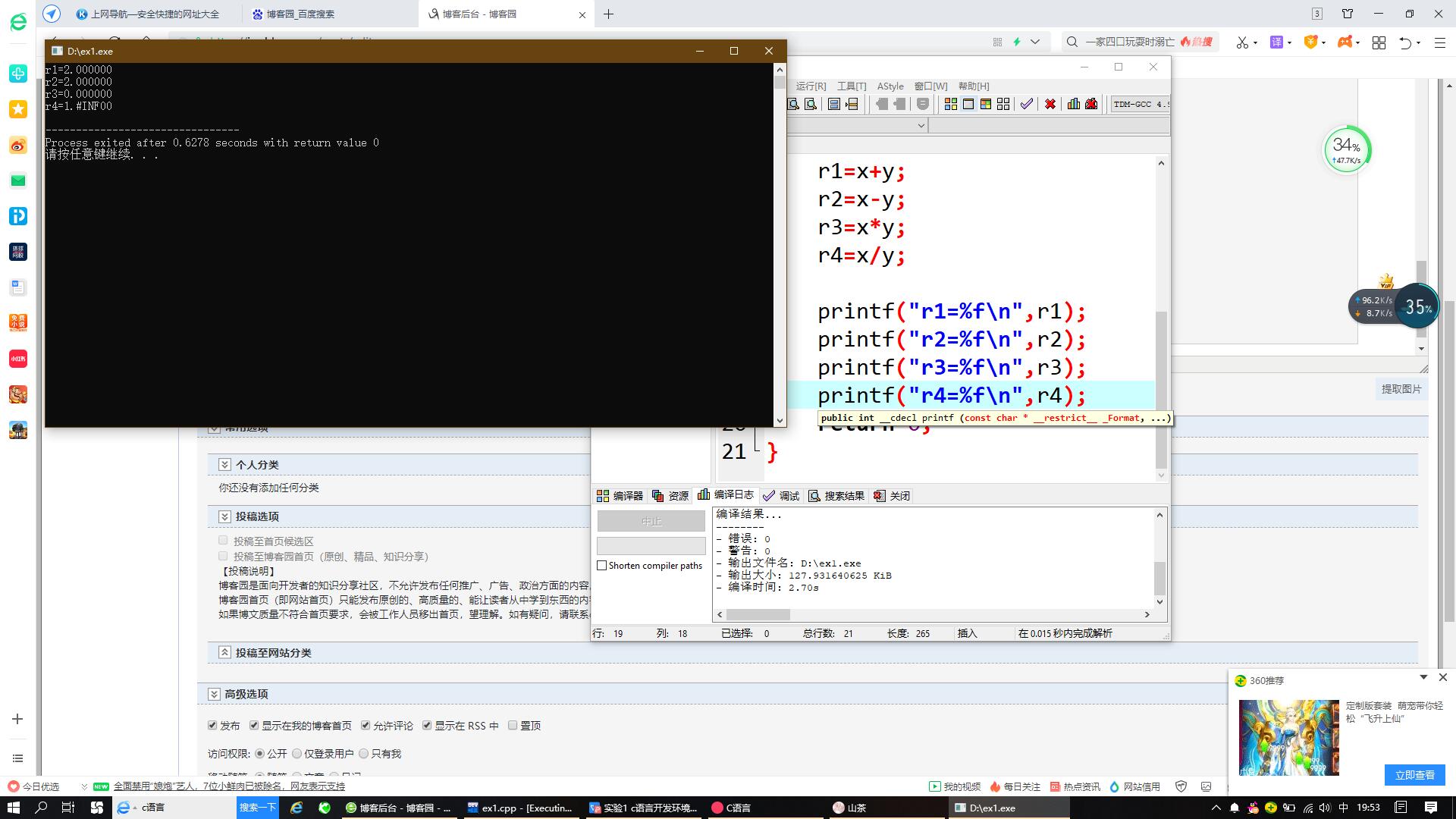Click '编译器' tab in bottom panel
This screenshot has width=1456, height=819.
tap(625, 496)
